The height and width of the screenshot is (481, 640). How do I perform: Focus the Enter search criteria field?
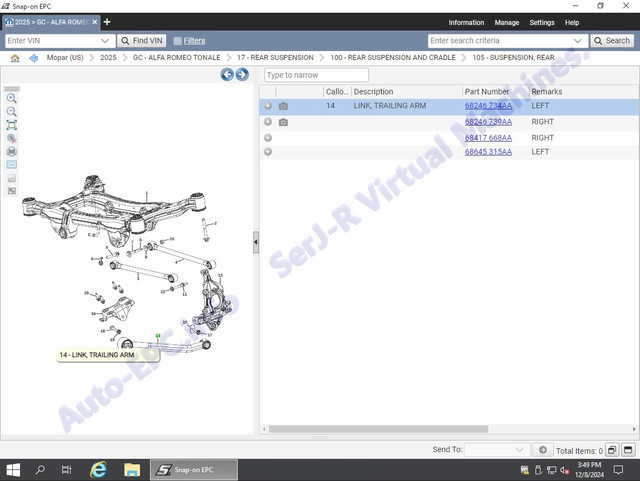499,41
